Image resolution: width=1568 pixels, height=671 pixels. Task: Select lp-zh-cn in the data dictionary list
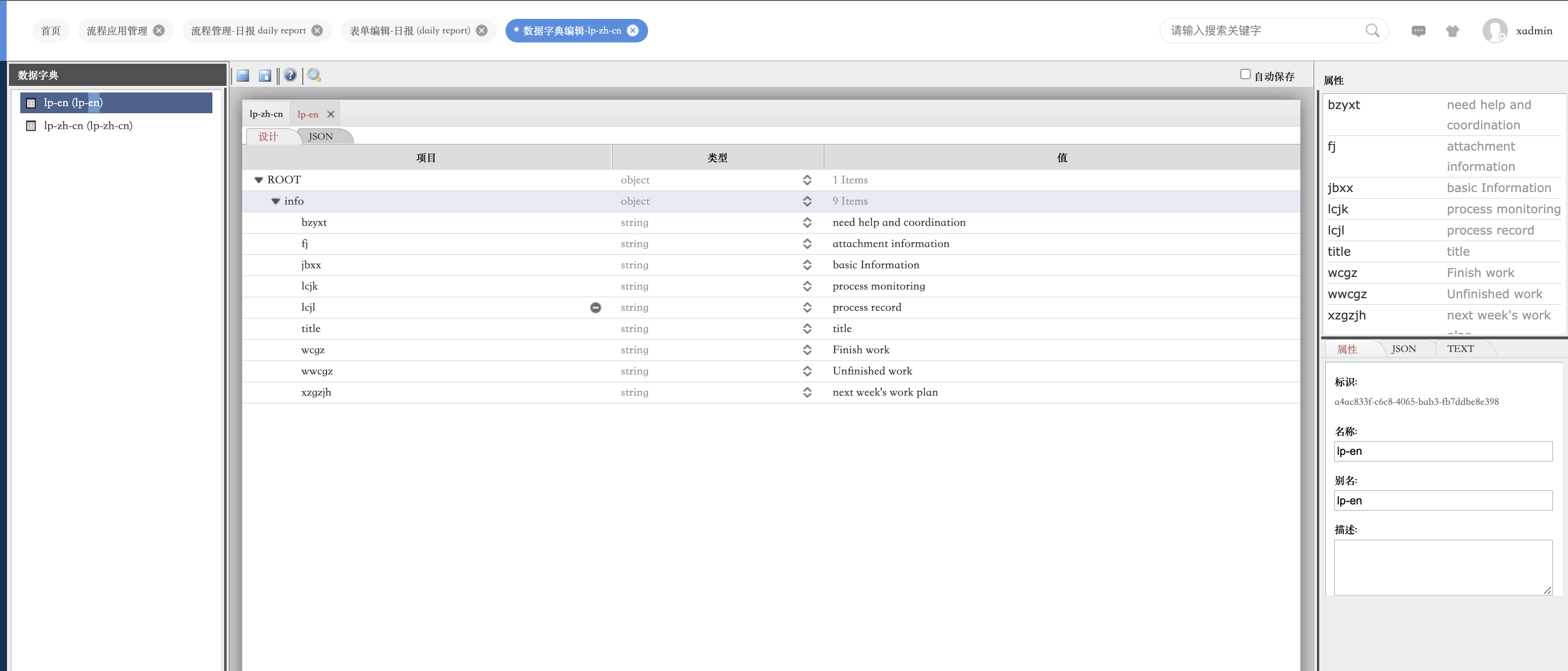[x=88, y=126]
